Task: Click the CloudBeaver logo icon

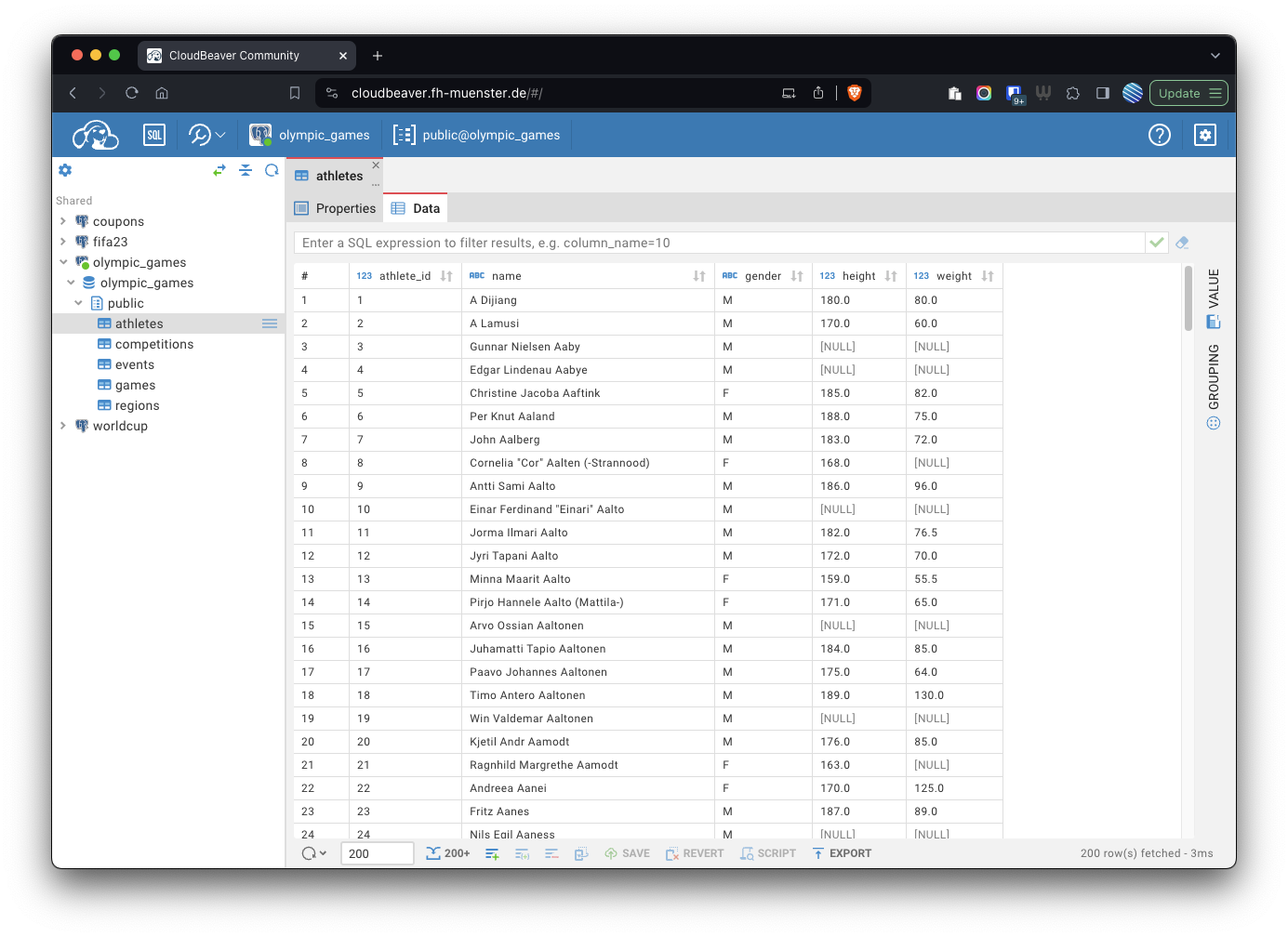Action: [x=95, y=135]
